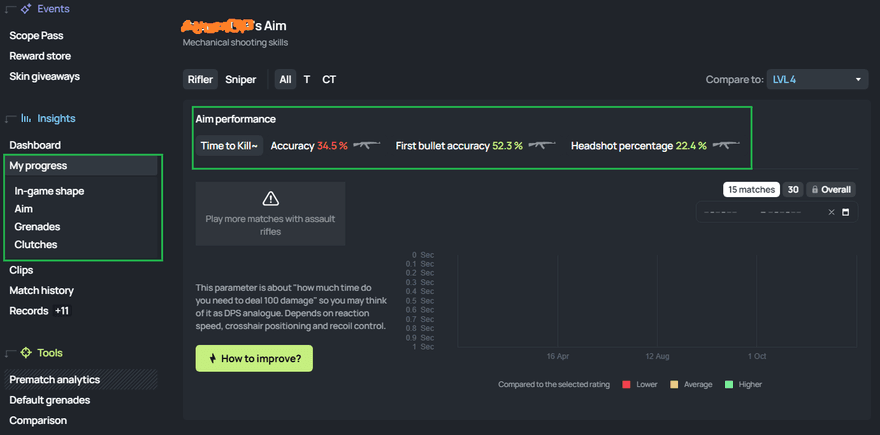
Task: Open the Skin giveaways link
Action: (x=44, y=76)
